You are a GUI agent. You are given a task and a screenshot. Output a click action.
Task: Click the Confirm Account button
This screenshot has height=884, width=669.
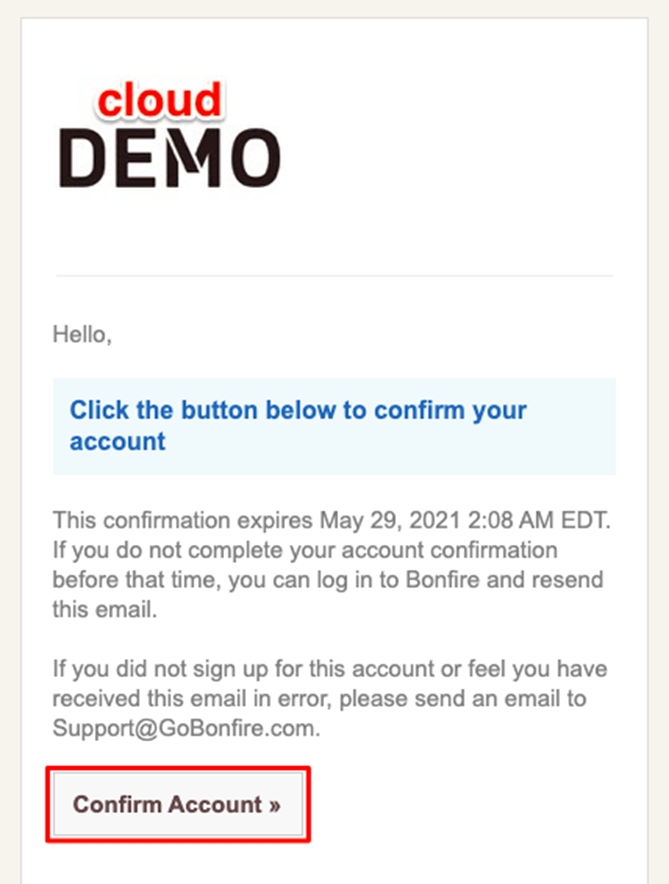click(178, 805)
